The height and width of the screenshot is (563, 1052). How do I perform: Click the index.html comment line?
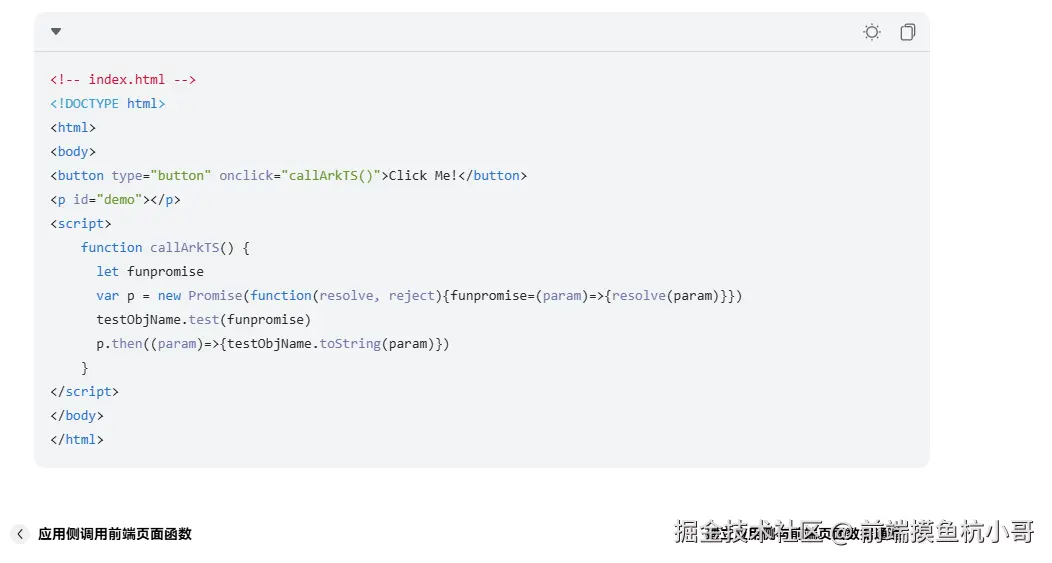point(123,80)
